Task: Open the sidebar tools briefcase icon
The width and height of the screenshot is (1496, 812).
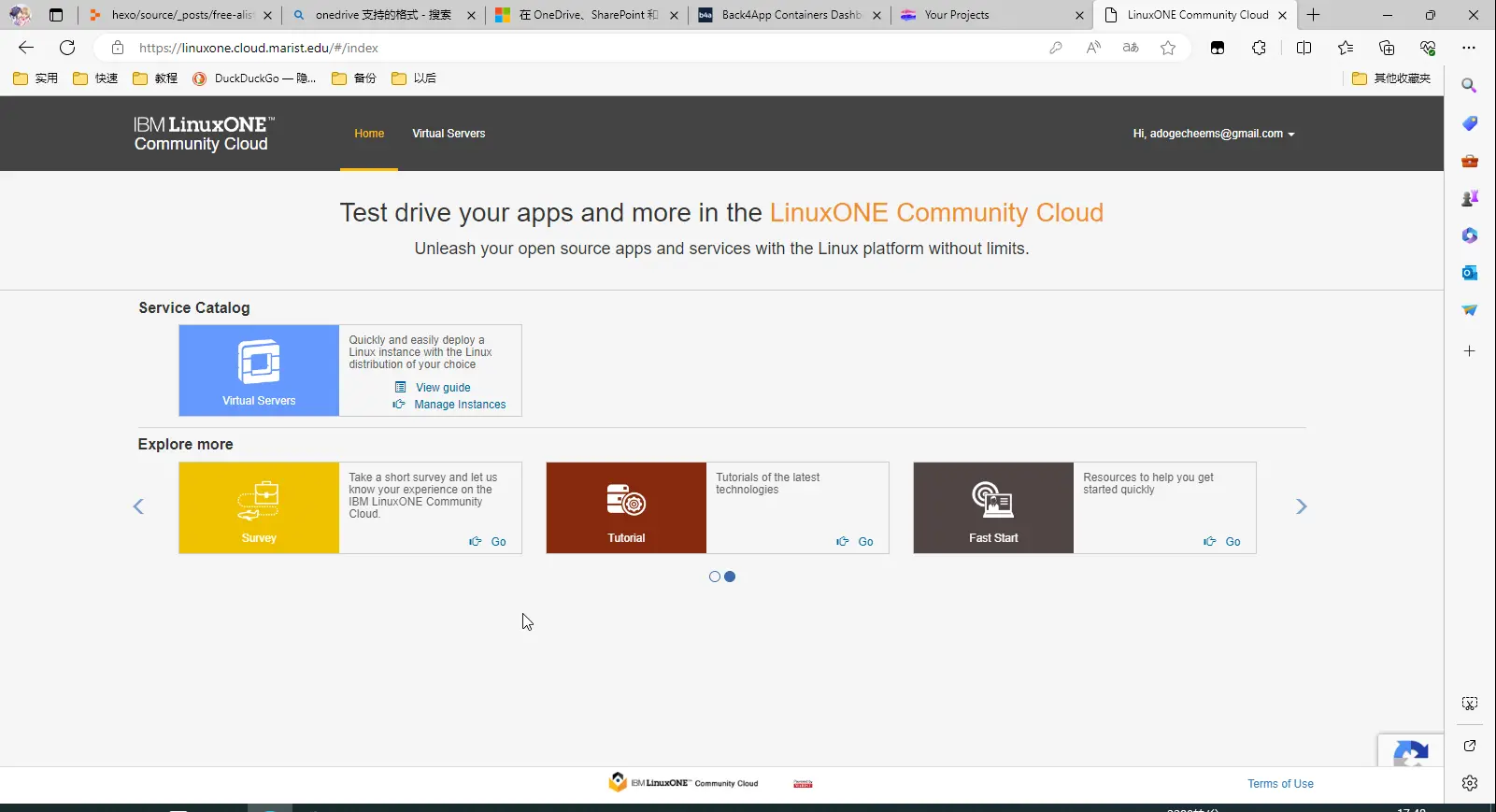Action: coord(1470,161)
